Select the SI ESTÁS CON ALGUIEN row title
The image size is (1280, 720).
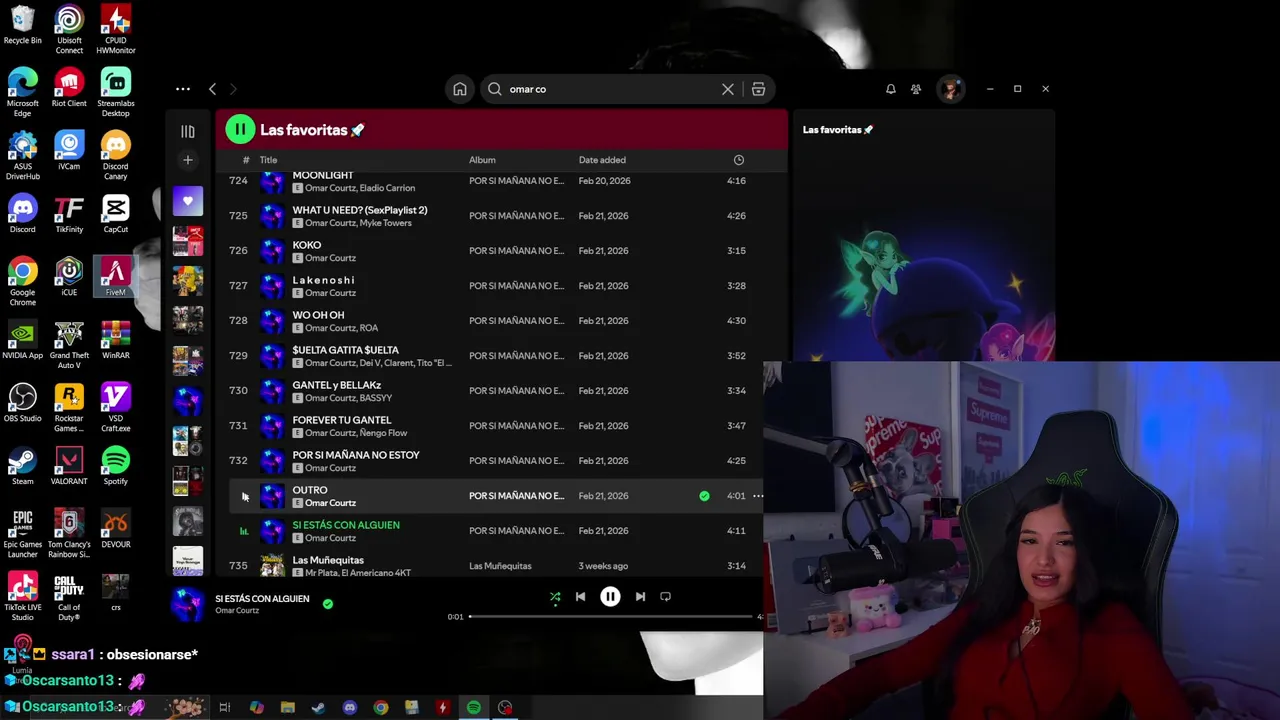pos(346,525)
